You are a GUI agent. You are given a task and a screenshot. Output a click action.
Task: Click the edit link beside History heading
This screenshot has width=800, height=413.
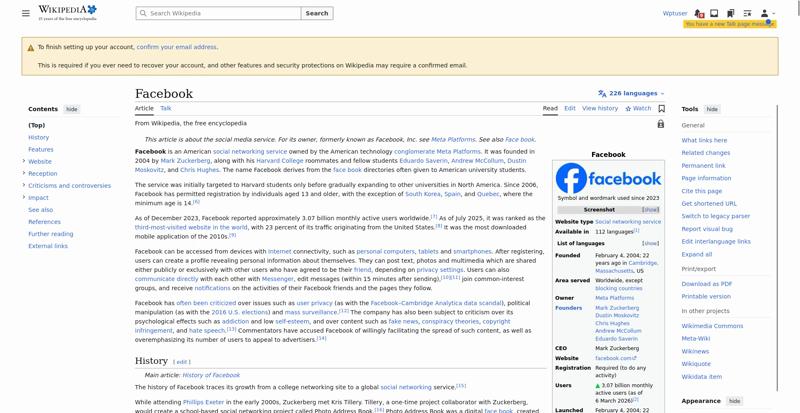coord(182,362)
